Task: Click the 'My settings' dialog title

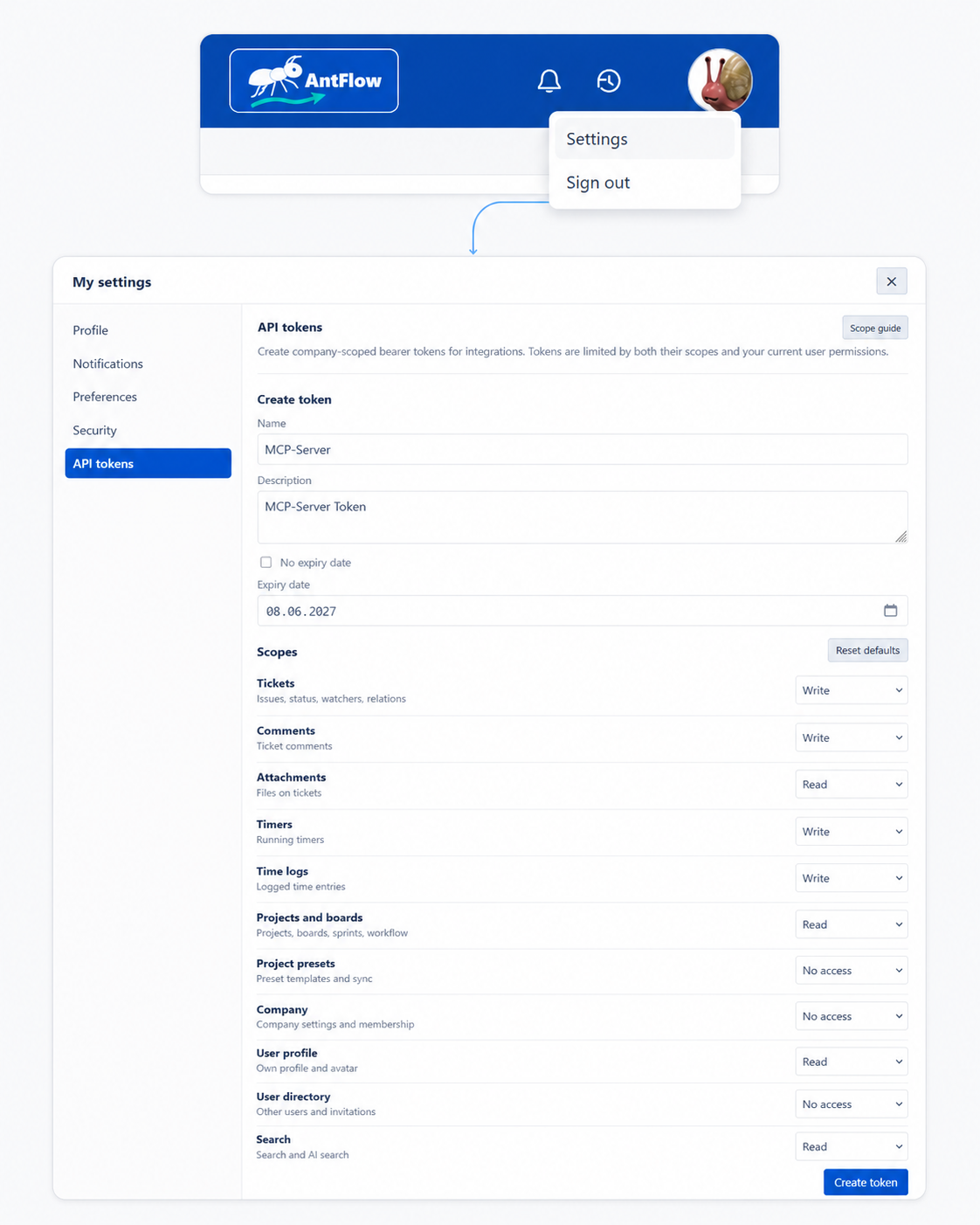Action: click(x=112, y=282)
